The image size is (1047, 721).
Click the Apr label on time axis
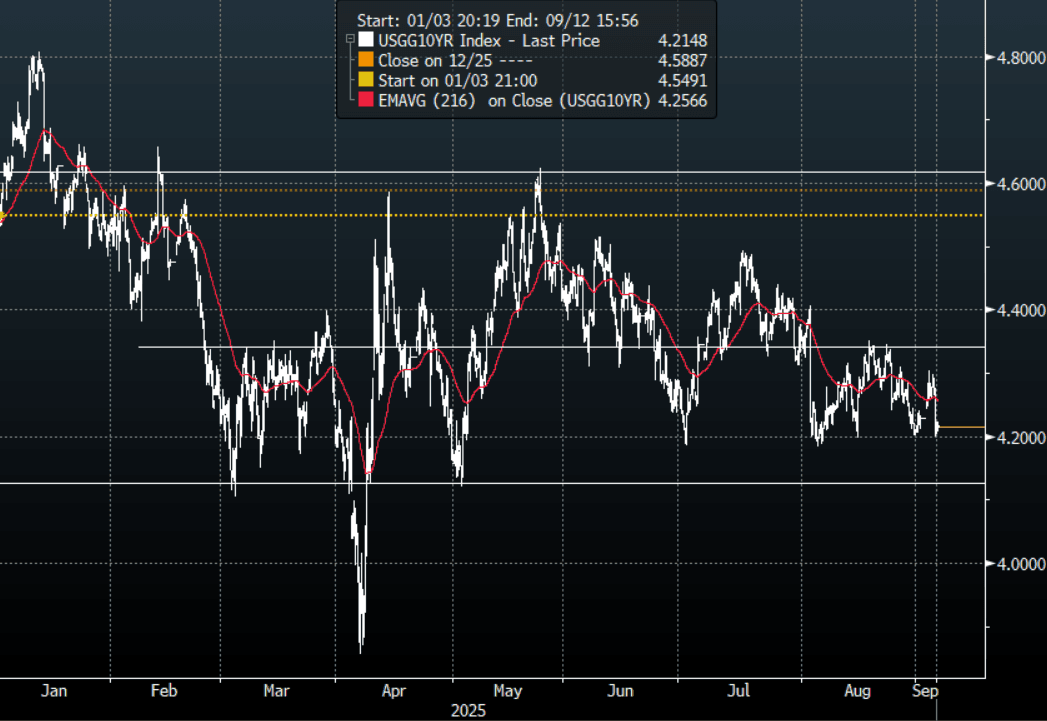pos(394,690)
